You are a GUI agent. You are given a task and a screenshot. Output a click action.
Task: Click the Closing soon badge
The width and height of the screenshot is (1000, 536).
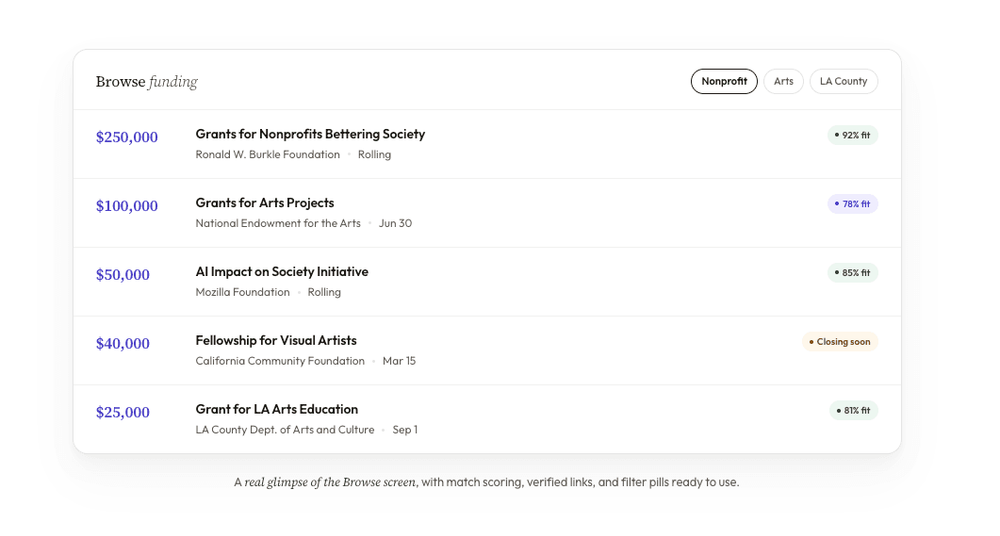[x=840, y=342]
